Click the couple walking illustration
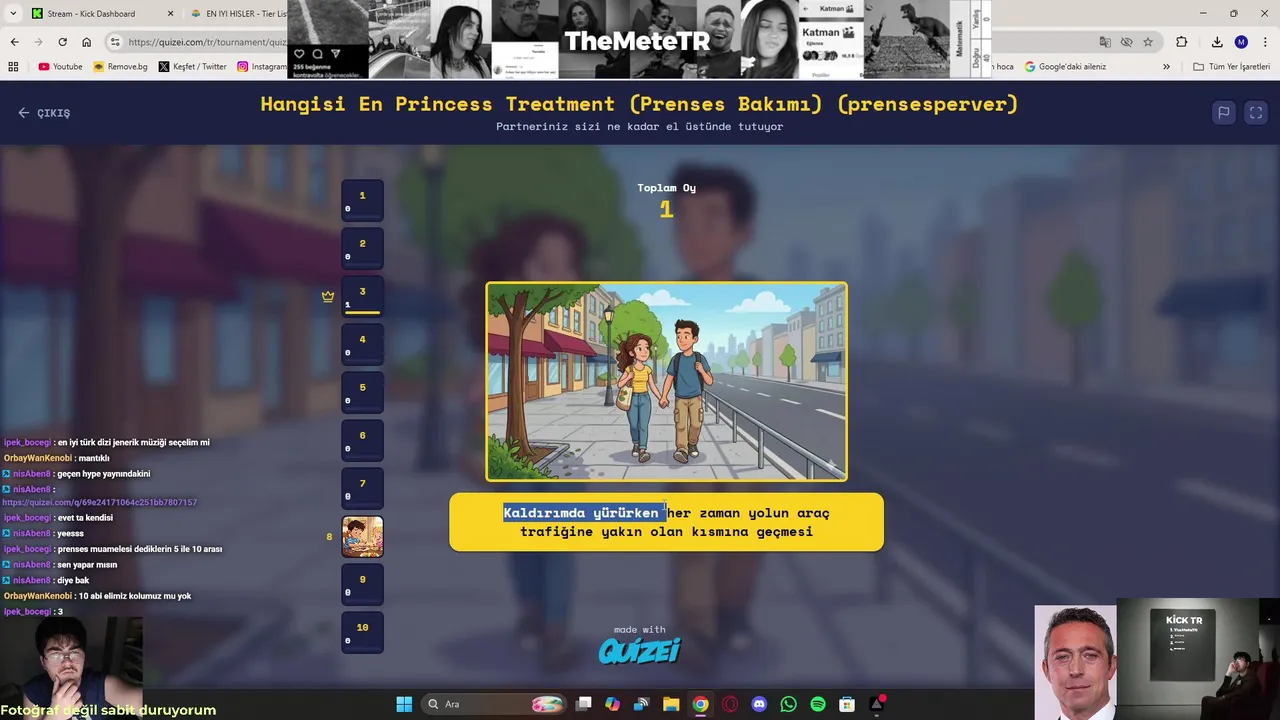Viewport: 1280px width, 720px height. click(666, 381)
